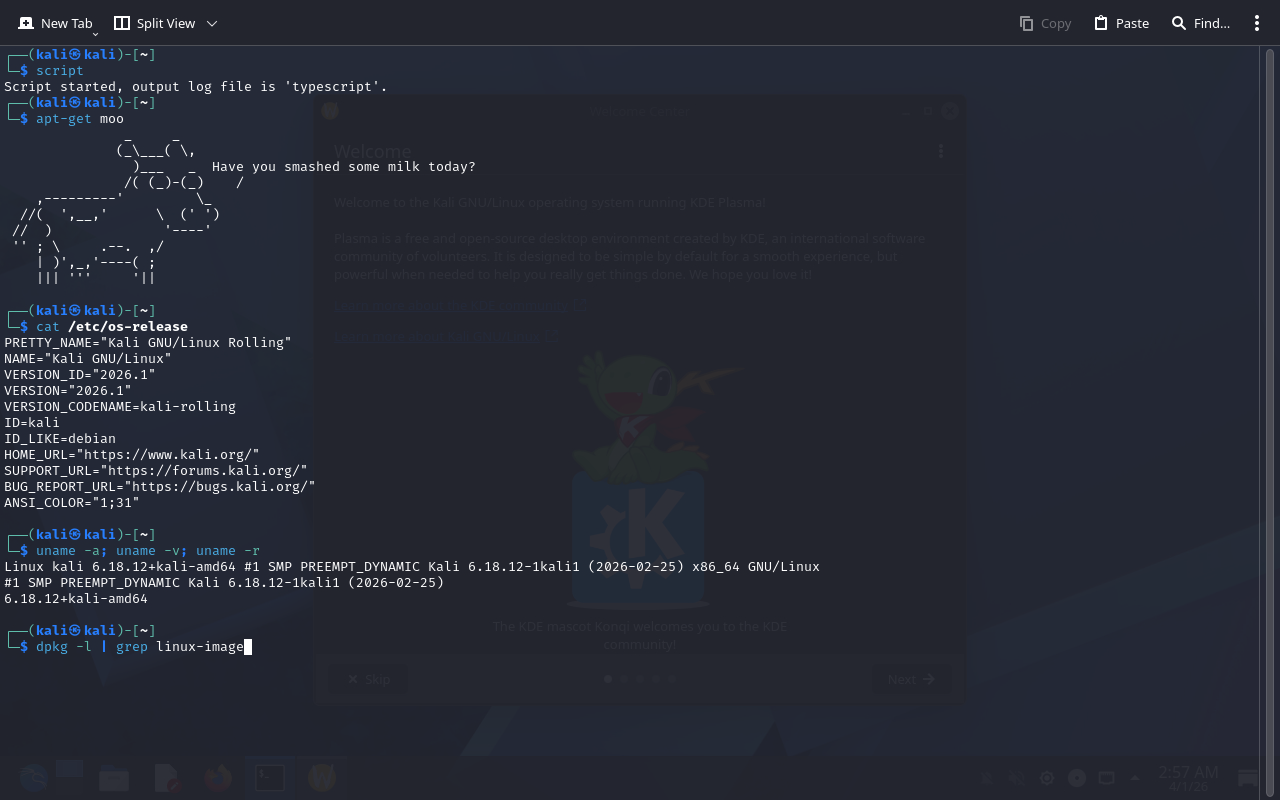Select the terminal icon in the taskbar
Viewport: 1280px width, 800px height.
[269, 777]
